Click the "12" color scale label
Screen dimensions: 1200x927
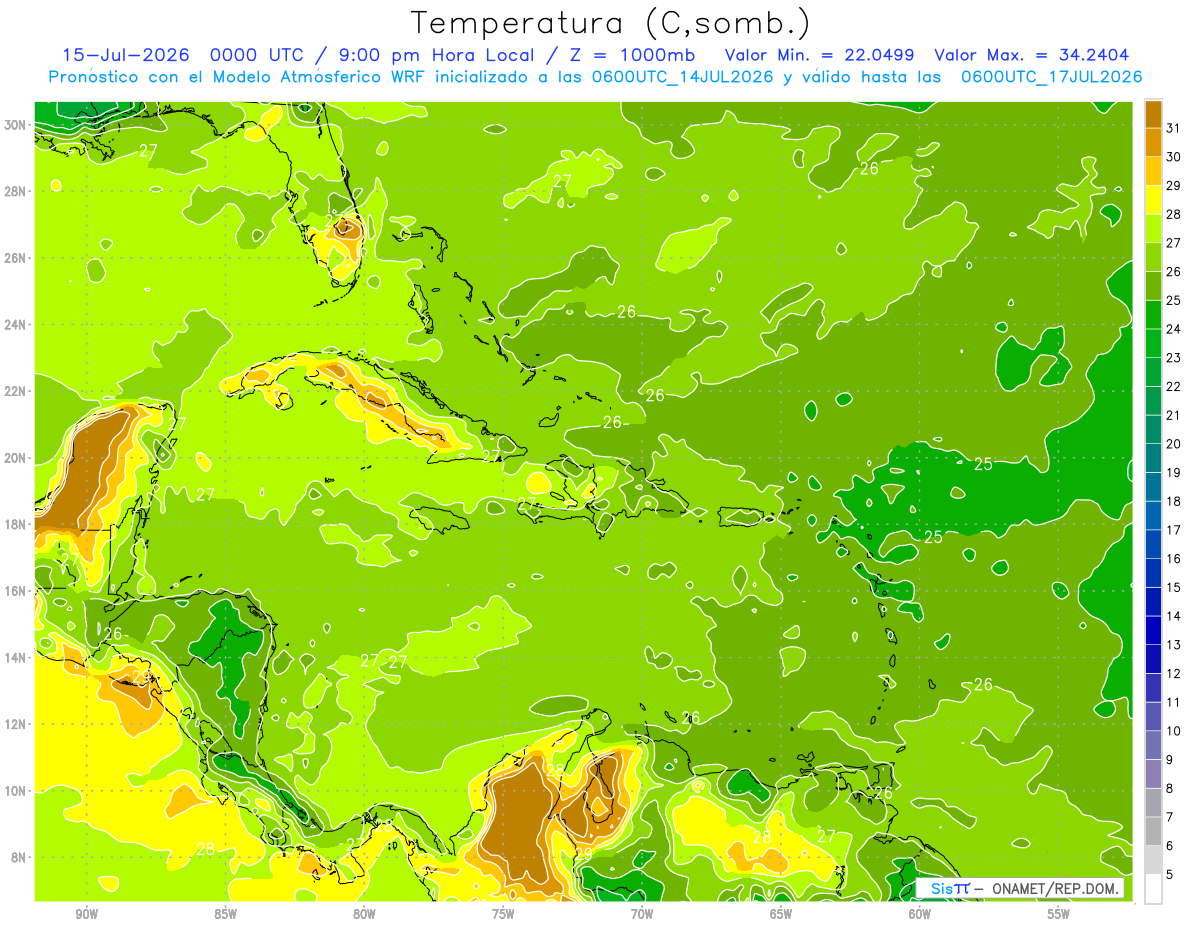[x=1174, y=674]
